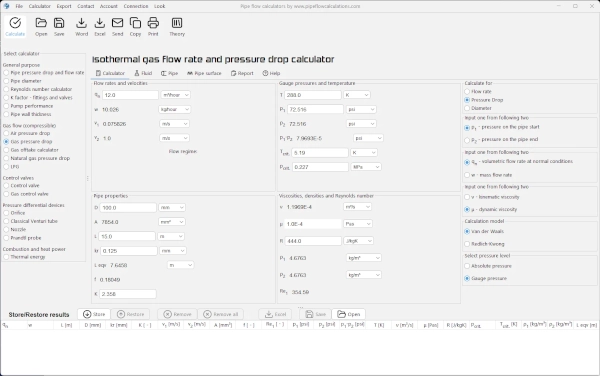Click the K factor input field 2.358

click(128, 294)
